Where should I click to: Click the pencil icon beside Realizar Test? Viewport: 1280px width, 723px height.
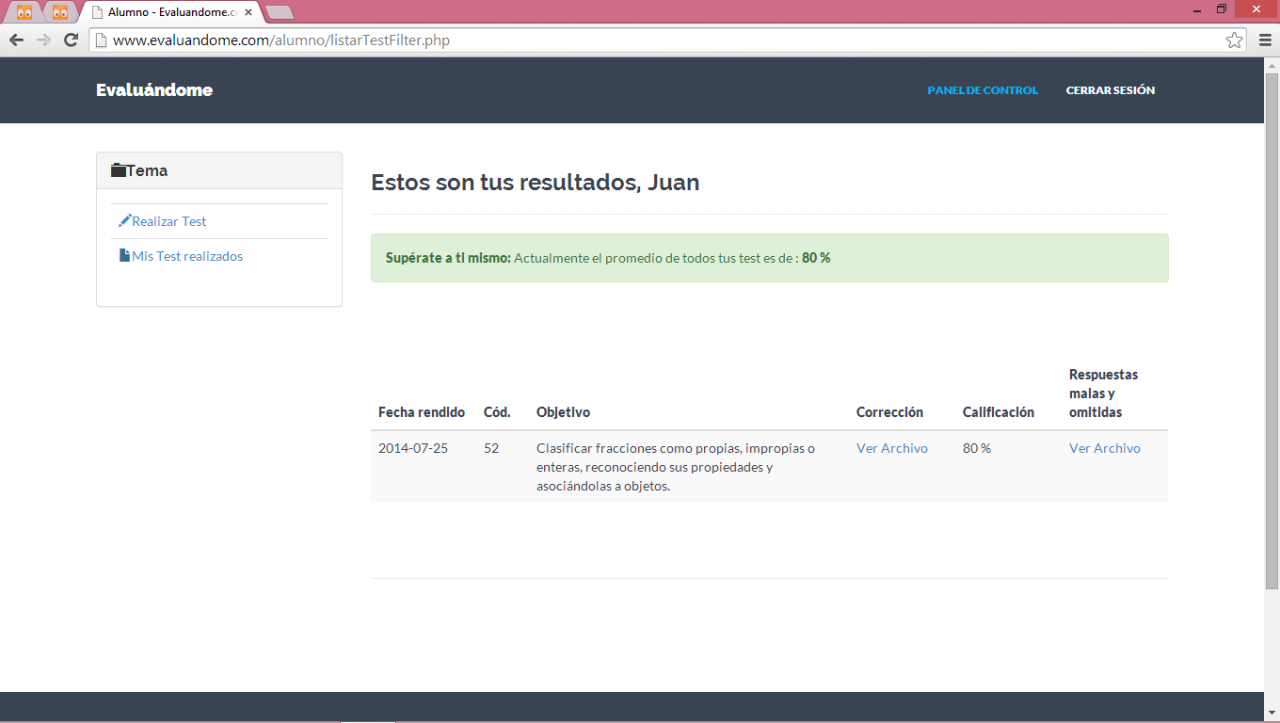[x=125, y=221]
